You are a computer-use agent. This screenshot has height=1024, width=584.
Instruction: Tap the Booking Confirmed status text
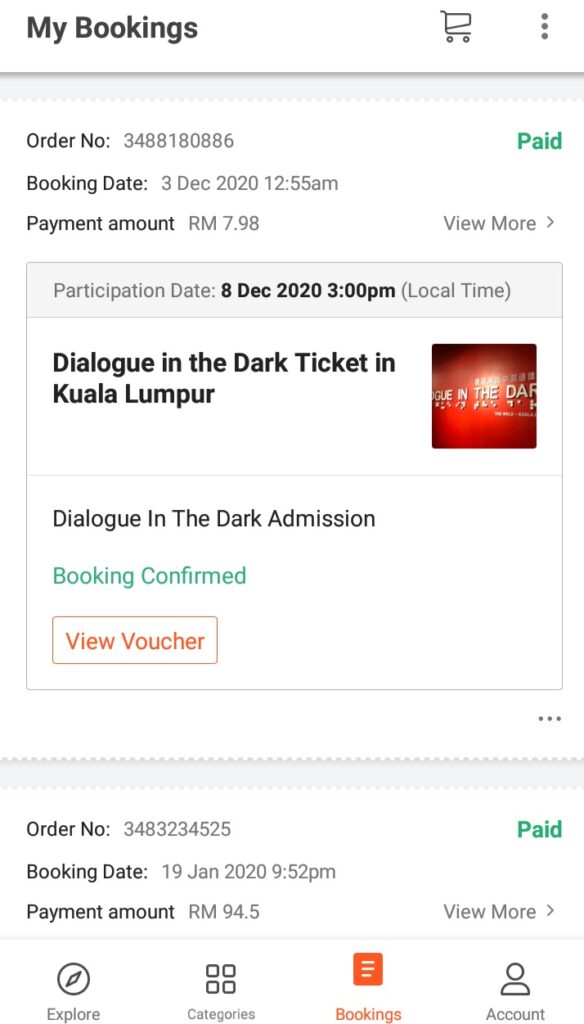click(x=149, y=578)
